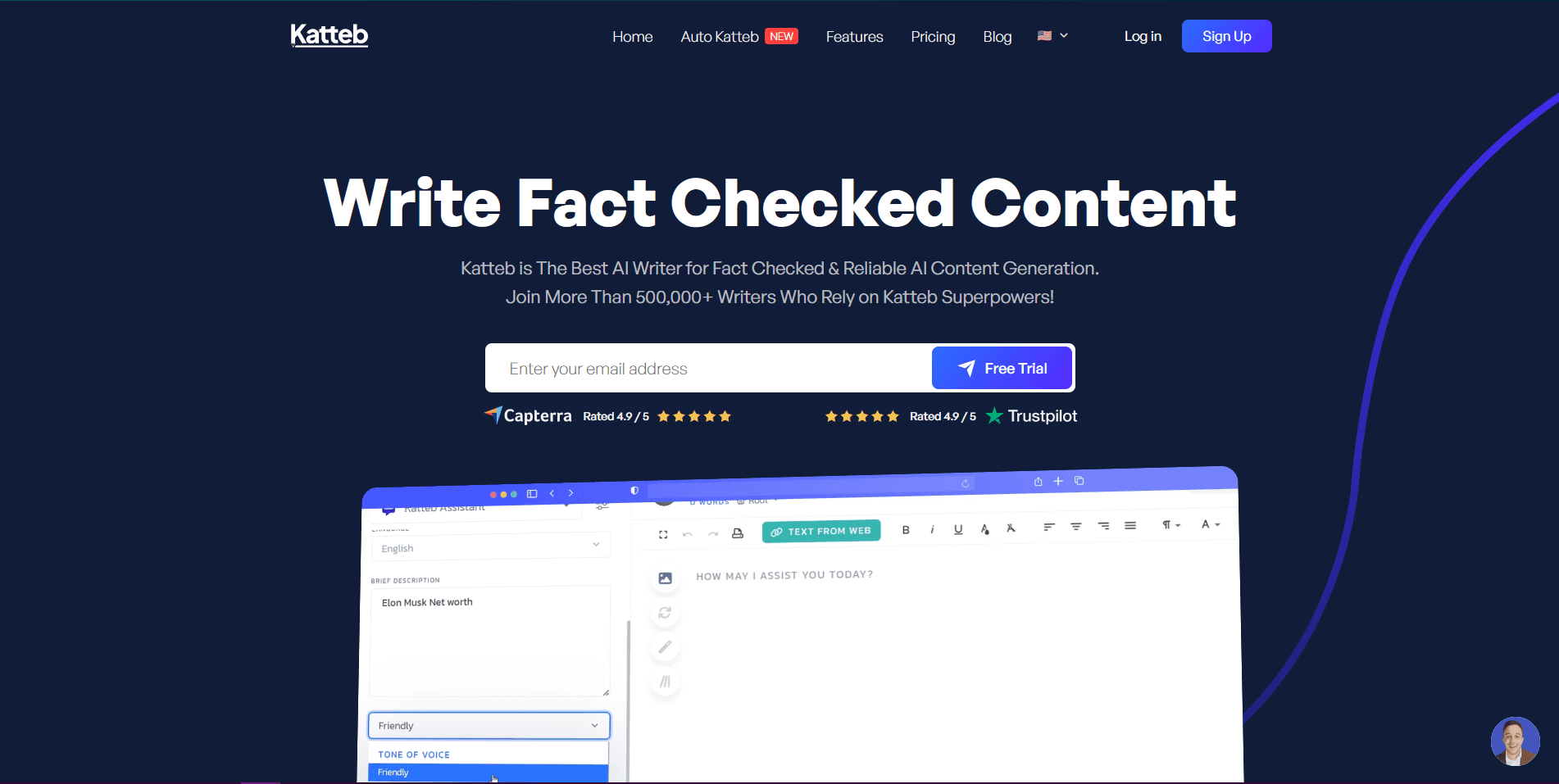Click the undo arrow in editor toolbar
The image size is (1559, 784).
click(x=688, y=534)
